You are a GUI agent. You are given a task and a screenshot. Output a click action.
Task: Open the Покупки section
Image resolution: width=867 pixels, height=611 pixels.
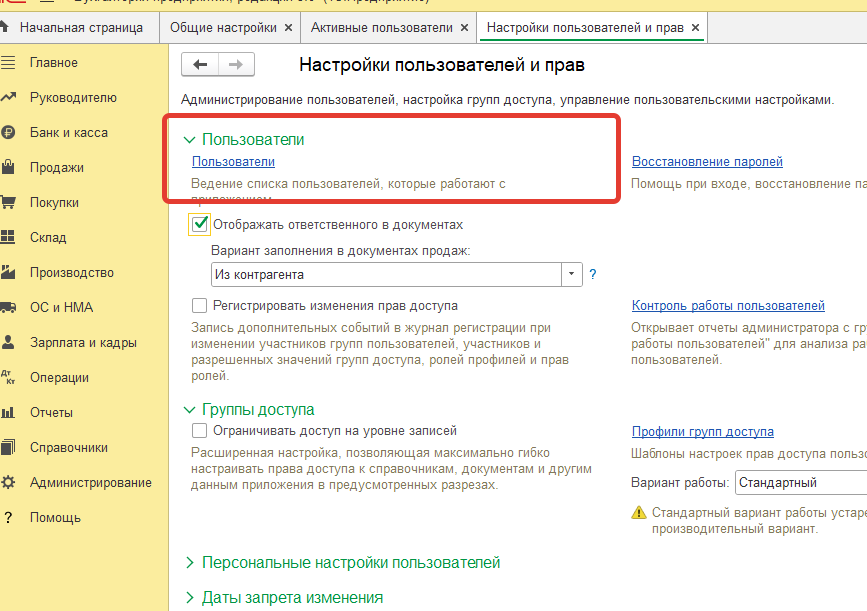[x=54, y=202]
